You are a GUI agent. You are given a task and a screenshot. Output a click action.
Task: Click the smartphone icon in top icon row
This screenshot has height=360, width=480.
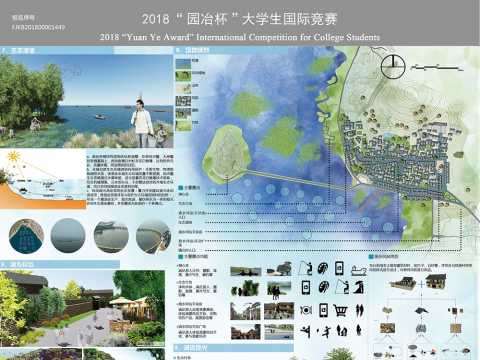[x=339, y=268]
